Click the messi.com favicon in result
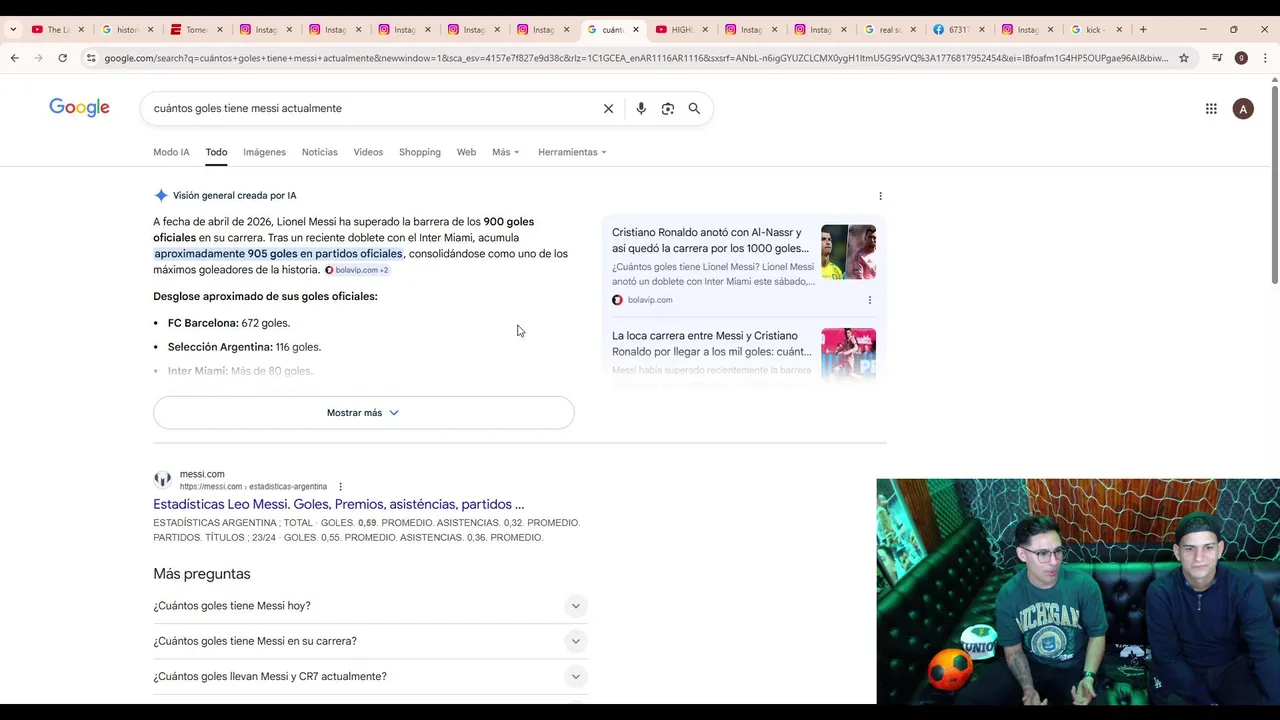Image resolution: width=1280 pixels, height=720 pixels. [x=162, y=480]
